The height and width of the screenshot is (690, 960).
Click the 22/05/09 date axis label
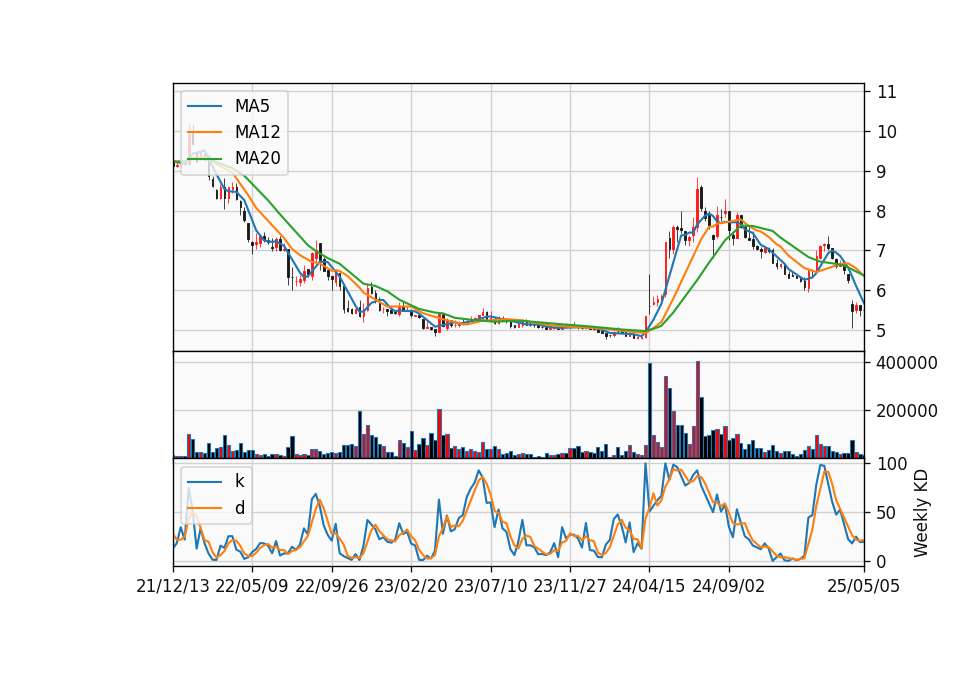(x=252, y=586)
